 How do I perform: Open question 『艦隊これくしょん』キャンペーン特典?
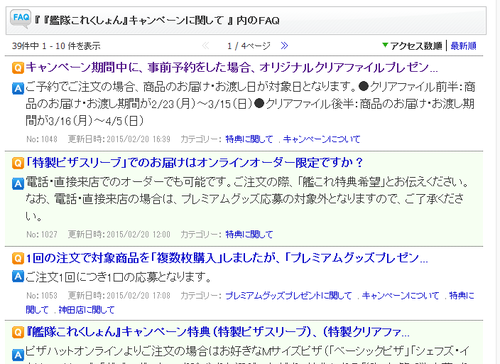point(217,332)
